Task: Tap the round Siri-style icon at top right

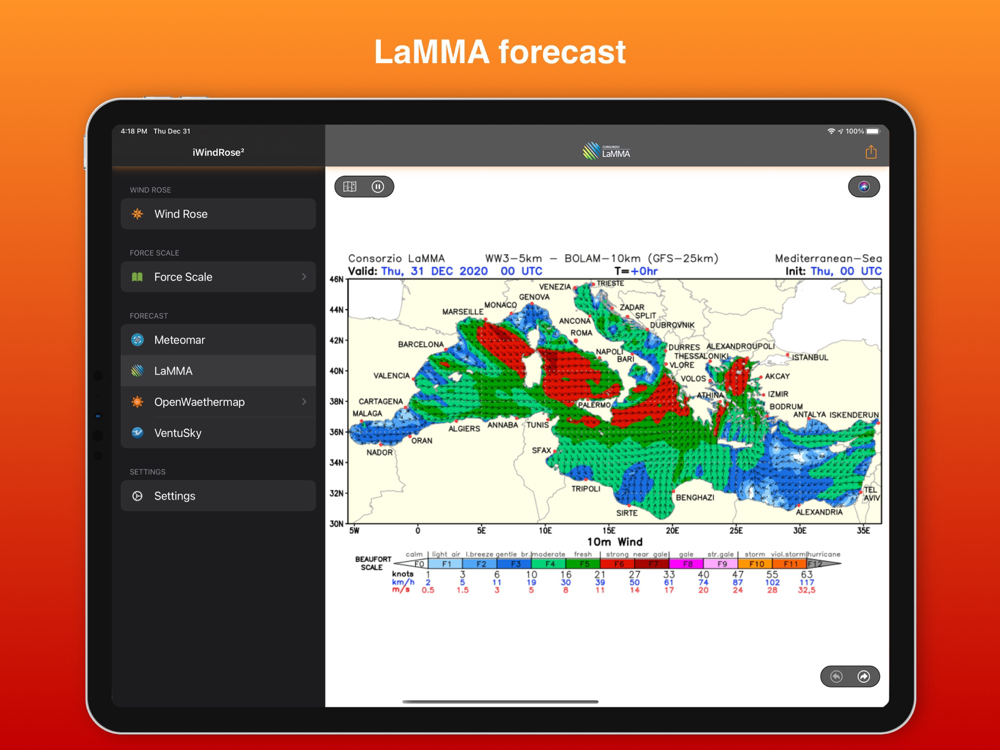Action: tap(864, 187)
